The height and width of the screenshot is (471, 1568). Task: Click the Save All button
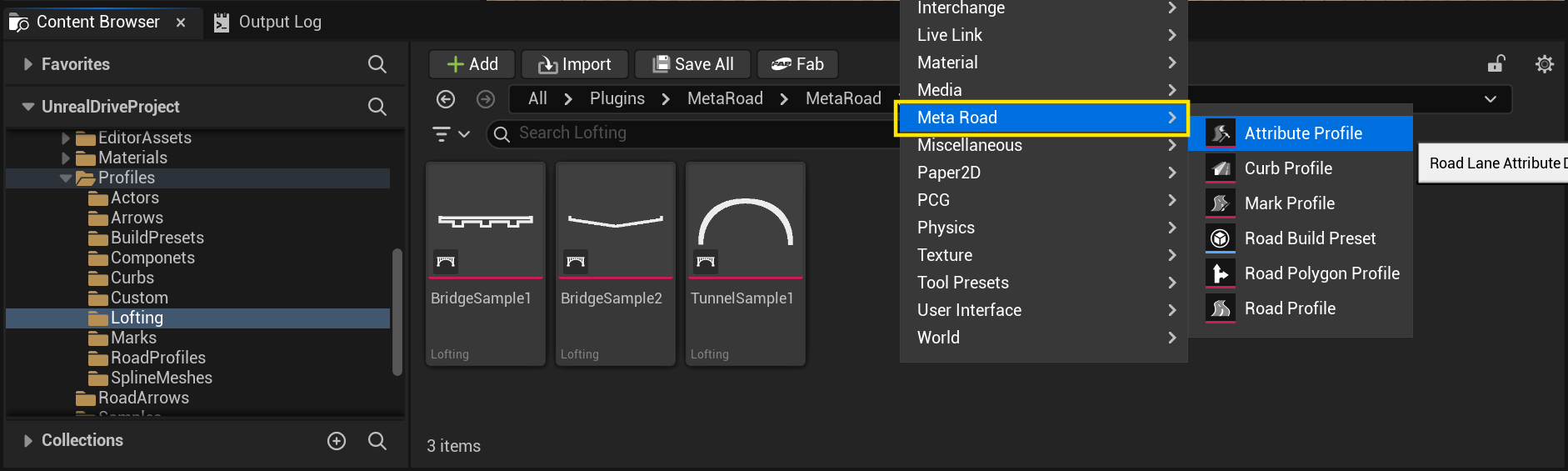[x=693, y=64]
